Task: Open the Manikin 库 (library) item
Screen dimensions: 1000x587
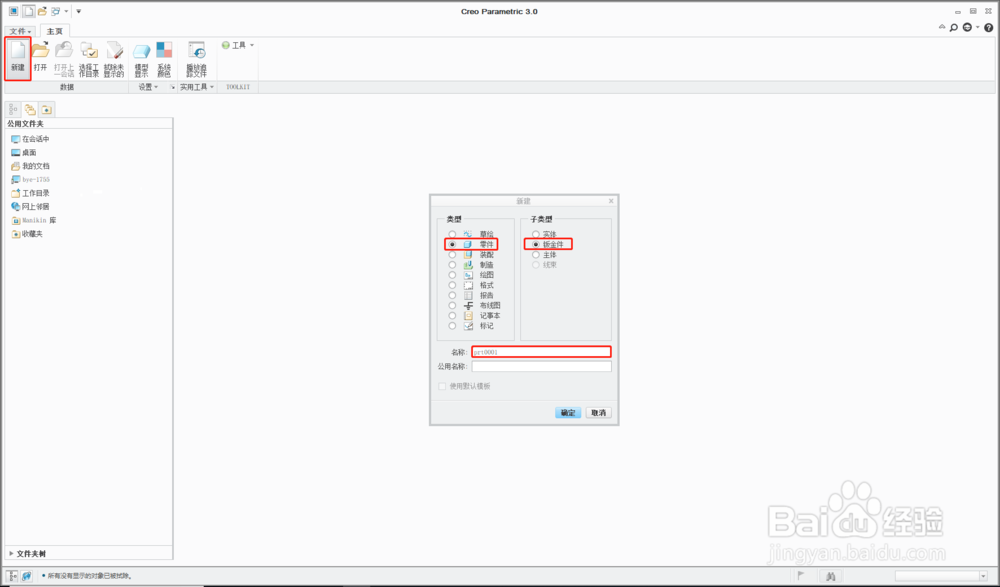Action: pos(34,220)
